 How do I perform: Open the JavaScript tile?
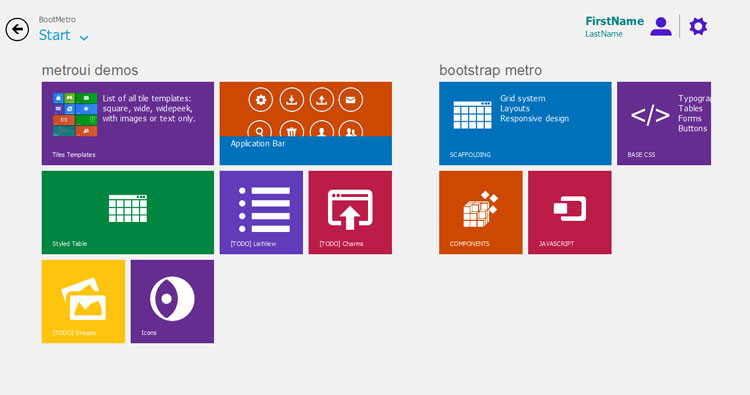click(x=570, y=212)
